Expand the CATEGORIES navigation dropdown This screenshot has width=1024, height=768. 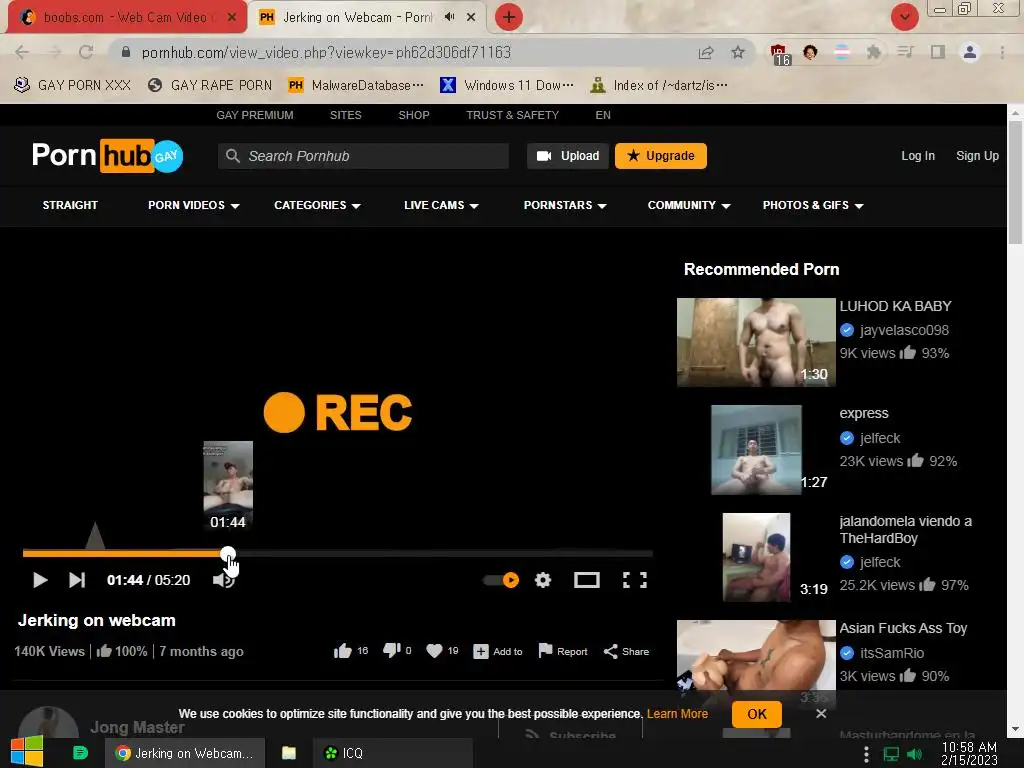click(x=317, y=205)
